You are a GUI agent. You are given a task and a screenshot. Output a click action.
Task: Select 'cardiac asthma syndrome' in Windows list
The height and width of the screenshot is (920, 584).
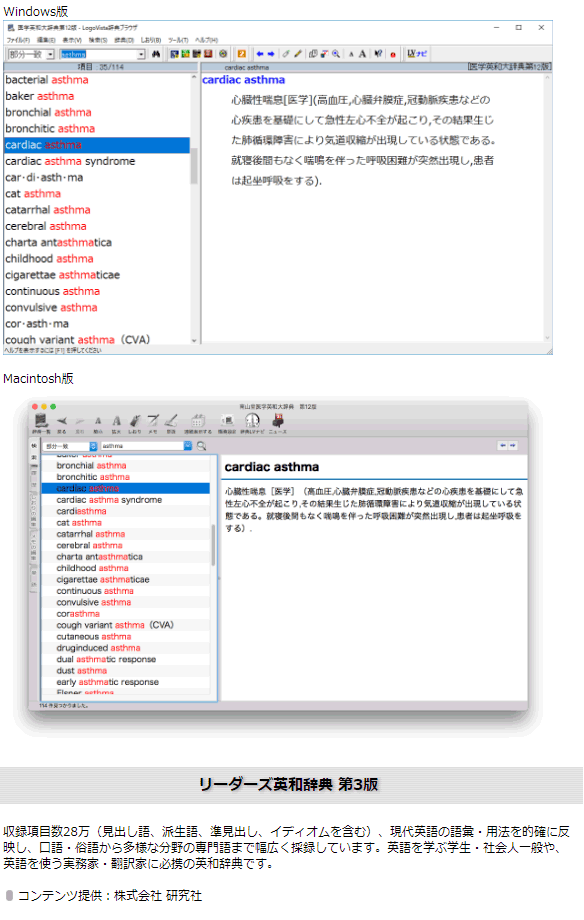click(70, 161)
